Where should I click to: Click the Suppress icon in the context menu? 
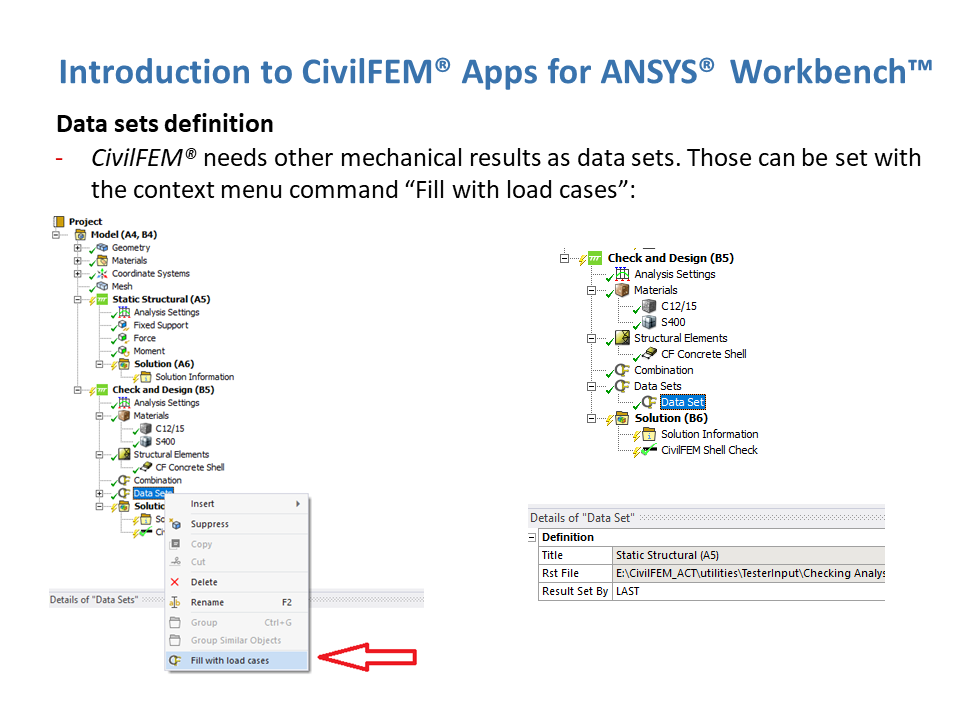coord(175,524)
